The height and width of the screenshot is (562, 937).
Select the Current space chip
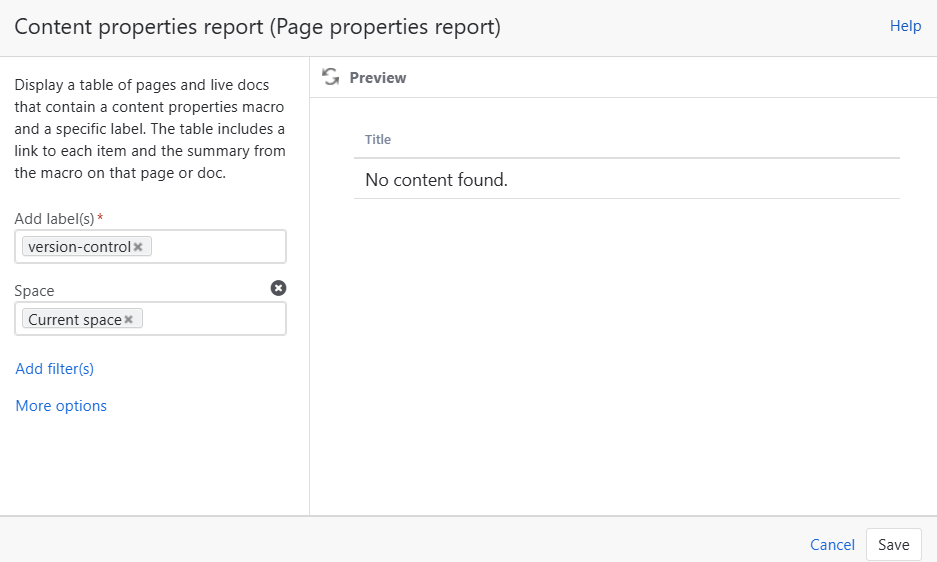tap(75, 320)
